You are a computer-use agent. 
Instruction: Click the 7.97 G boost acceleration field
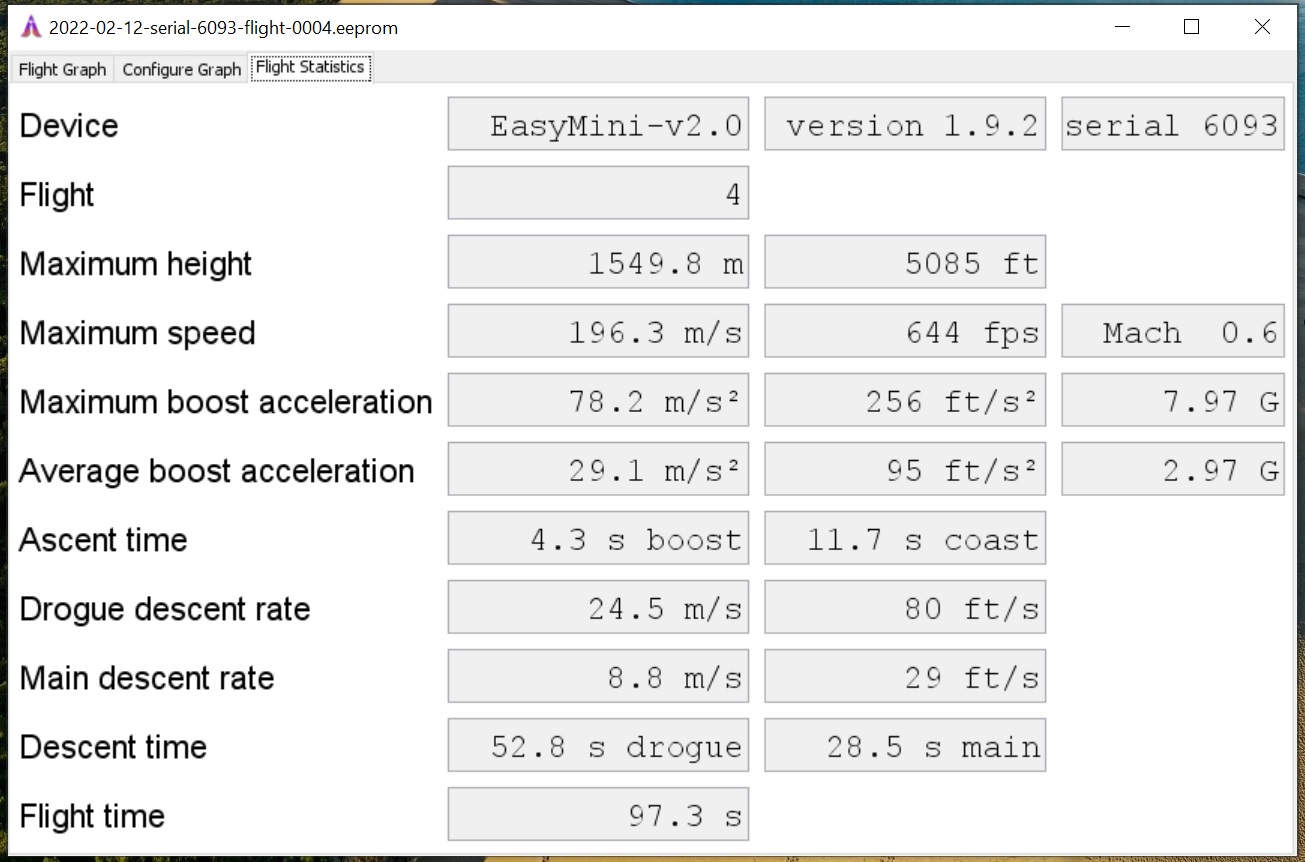[x=1172, y=401]
